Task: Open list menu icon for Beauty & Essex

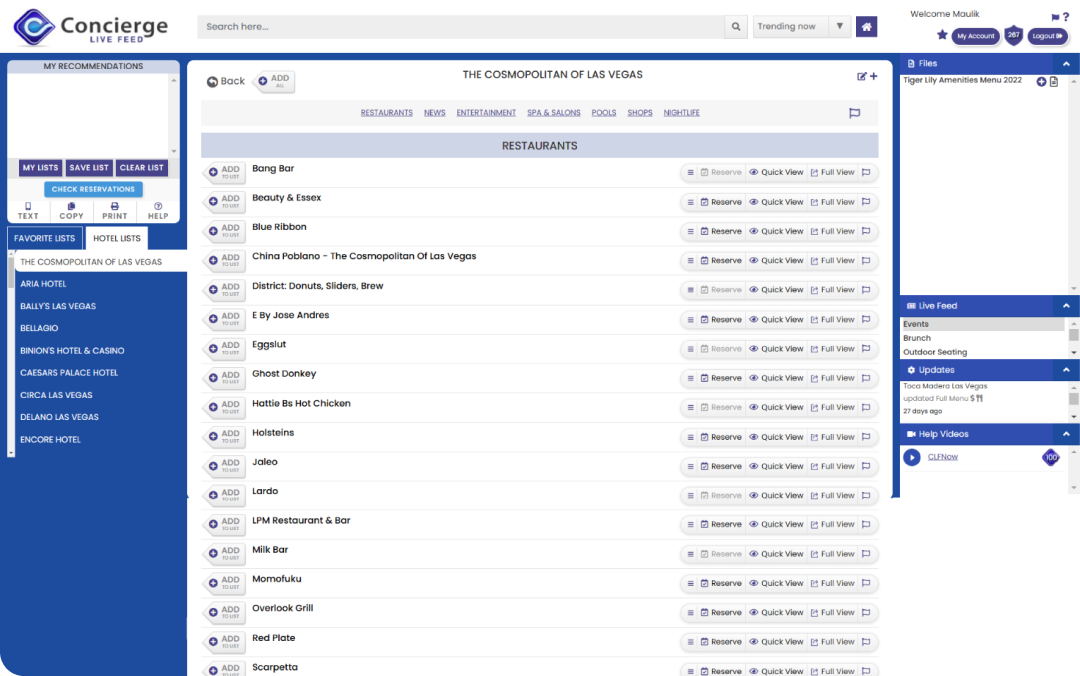Action: click(690, 202)
